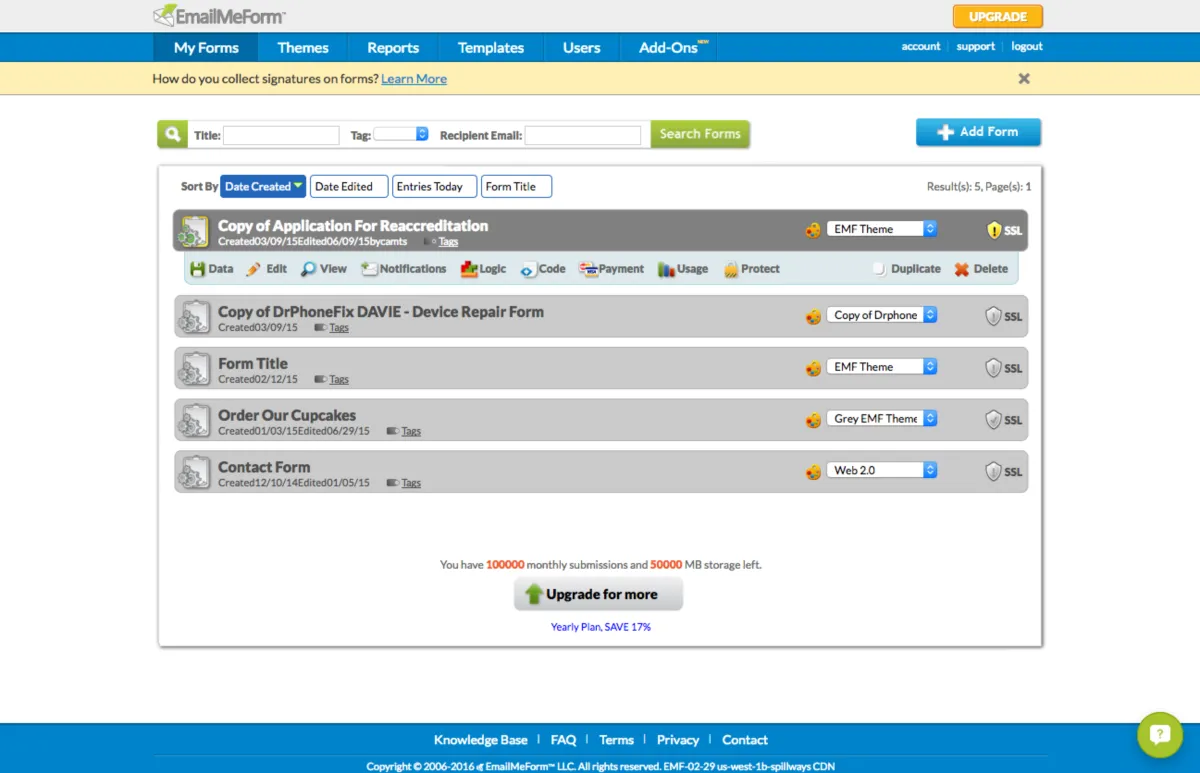
Task: Dismiss the signatures notification banner
Action: coord(1024,79)
